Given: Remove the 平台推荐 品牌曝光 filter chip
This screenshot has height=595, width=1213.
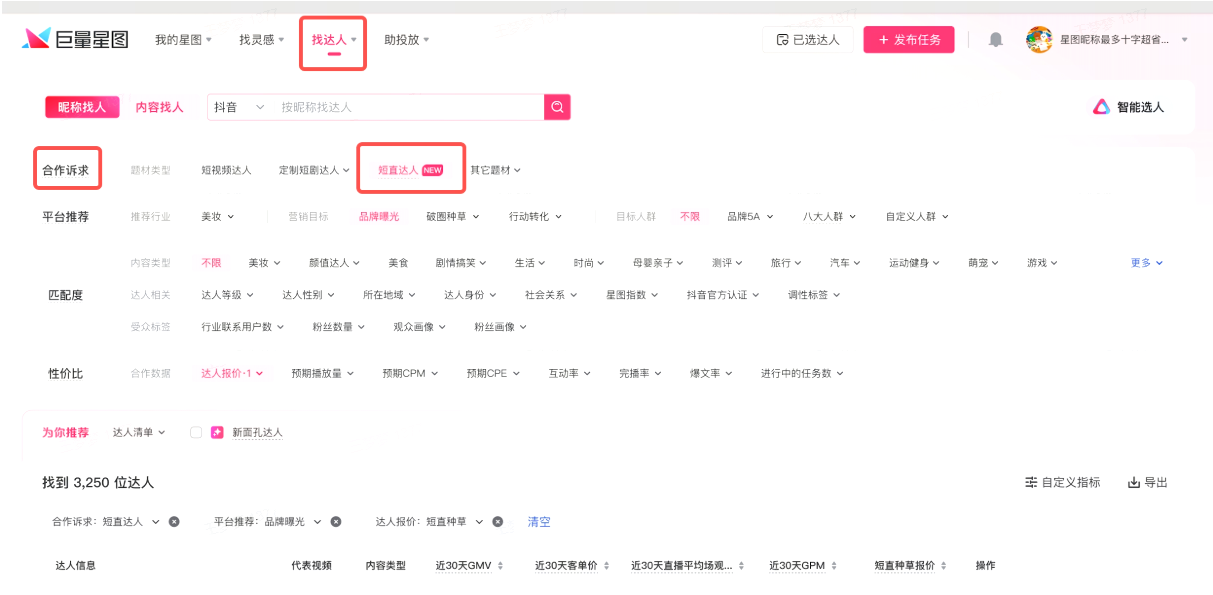Looking at the screenshot, I should point(336,522).
